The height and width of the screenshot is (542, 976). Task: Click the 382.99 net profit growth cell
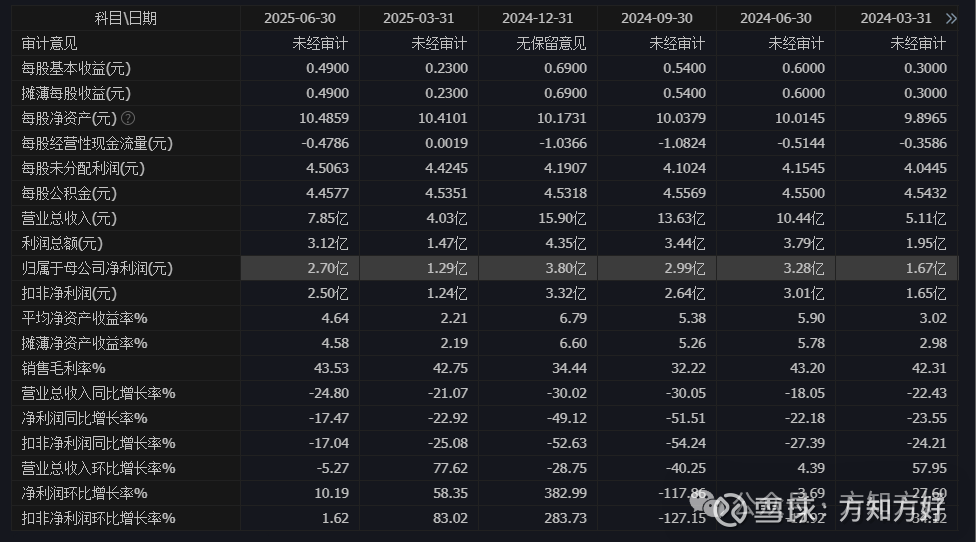click(565, 493)
